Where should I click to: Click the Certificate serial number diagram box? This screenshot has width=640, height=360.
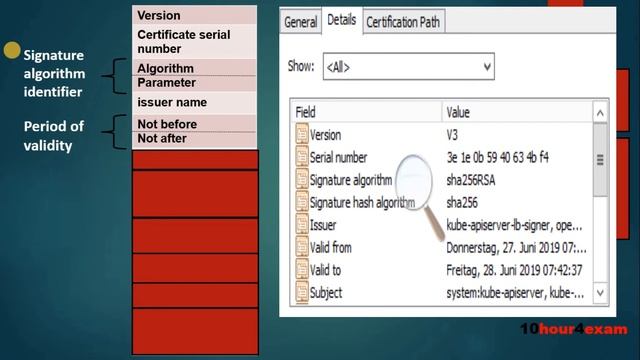(195, 42)
